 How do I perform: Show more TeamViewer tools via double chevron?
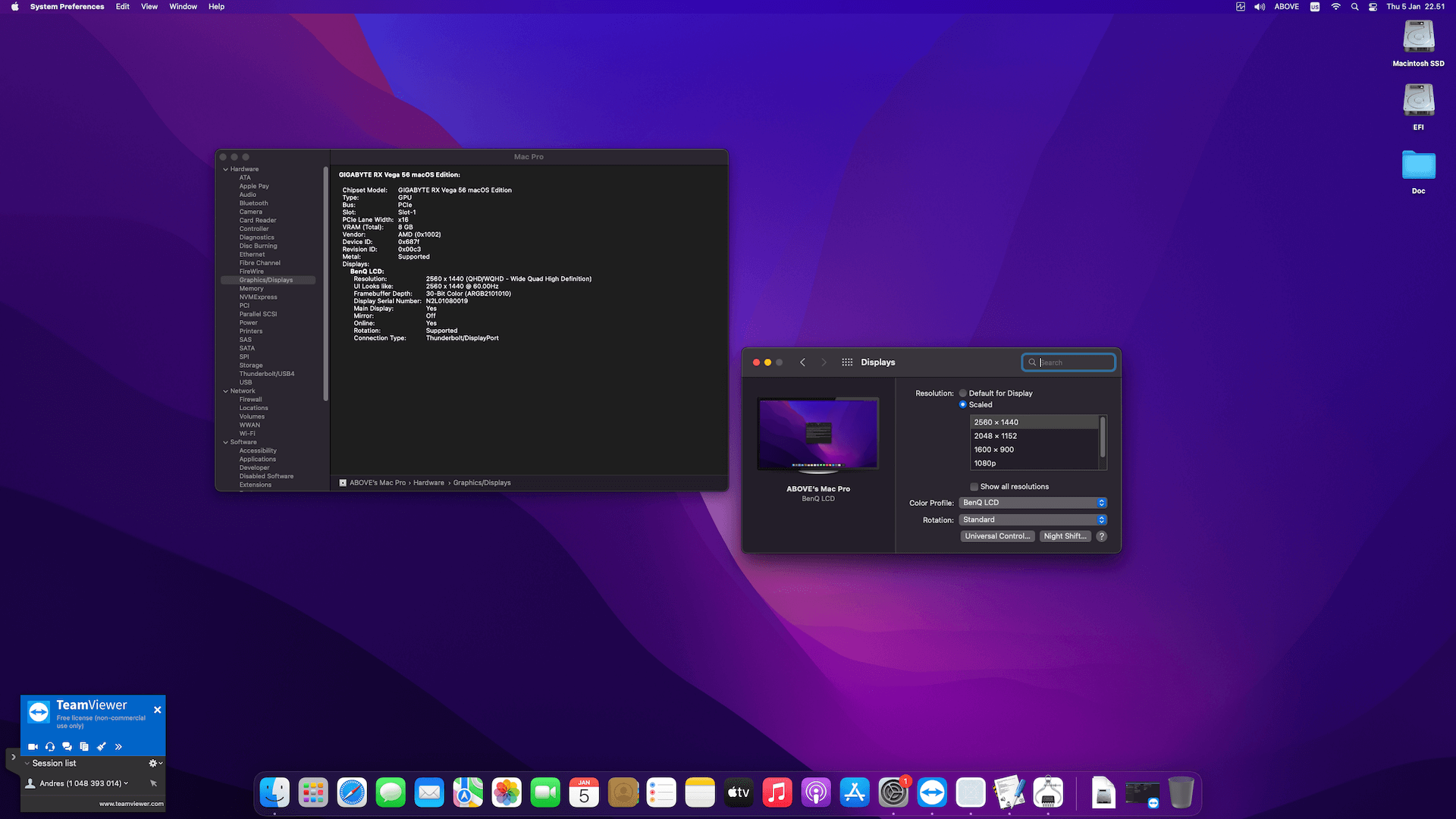118,747
